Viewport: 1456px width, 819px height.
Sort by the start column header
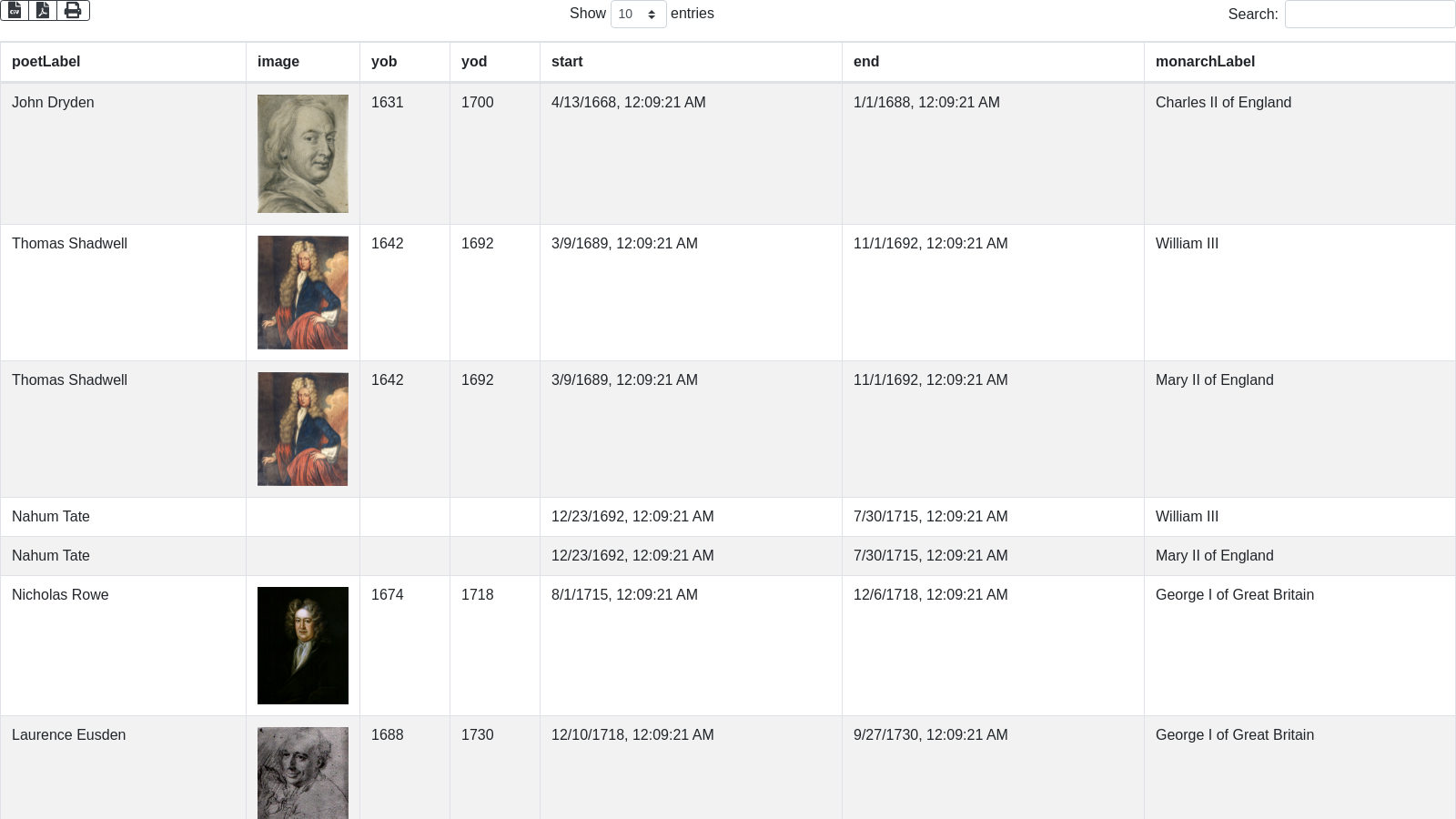point(567,62)
